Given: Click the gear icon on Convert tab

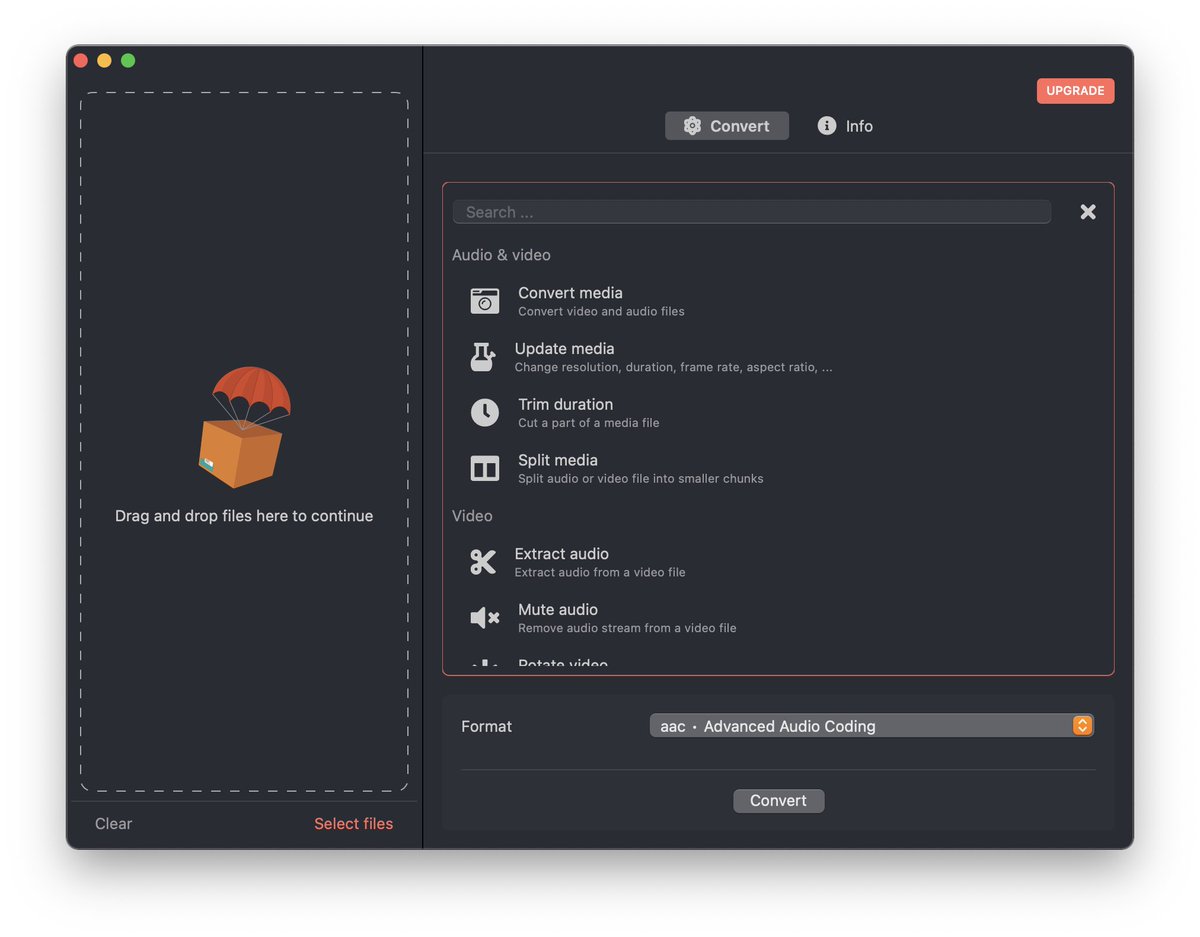Looking at the screenshot, I should tap(692, 126).
